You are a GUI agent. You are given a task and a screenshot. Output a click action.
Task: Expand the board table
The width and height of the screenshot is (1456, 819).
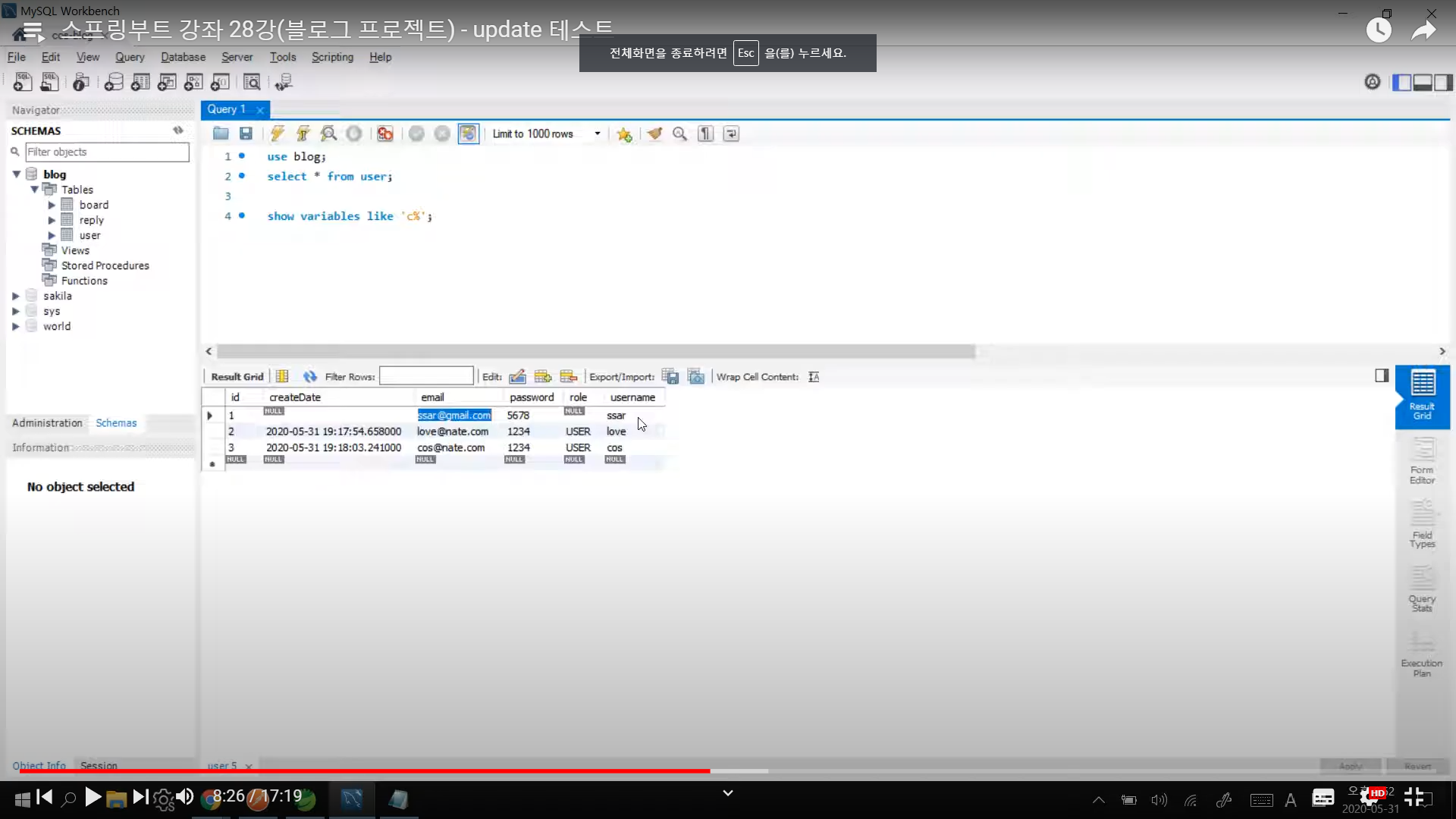coord(52,205)
